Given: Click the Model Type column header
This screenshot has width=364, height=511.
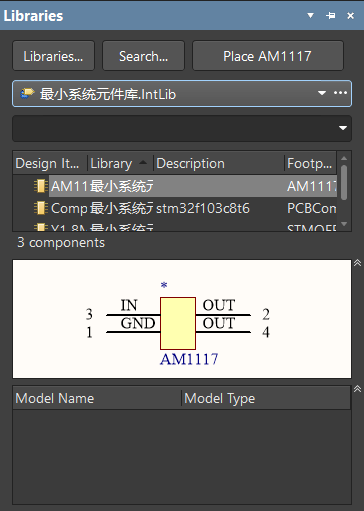Looking at the screenshot, I should (266, 398).
